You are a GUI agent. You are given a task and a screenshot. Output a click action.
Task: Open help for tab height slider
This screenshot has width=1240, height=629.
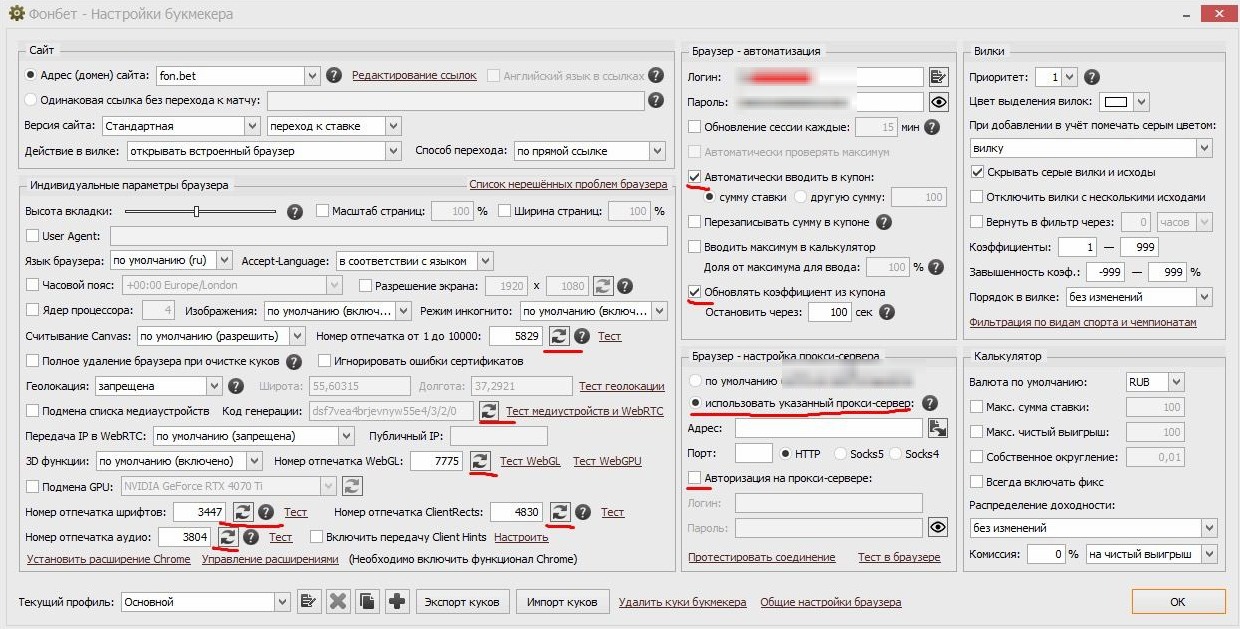[295, 212]
